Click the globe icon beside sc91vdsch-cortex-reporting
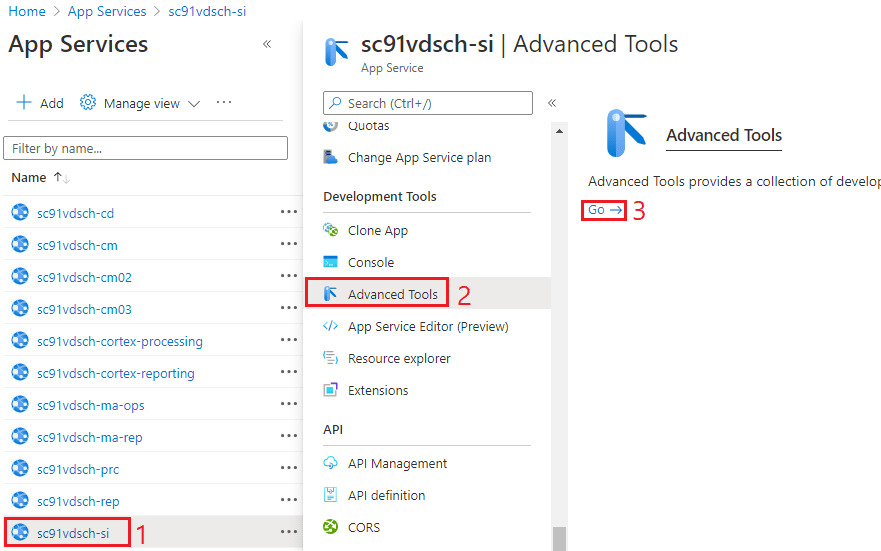 pos(20,372)
